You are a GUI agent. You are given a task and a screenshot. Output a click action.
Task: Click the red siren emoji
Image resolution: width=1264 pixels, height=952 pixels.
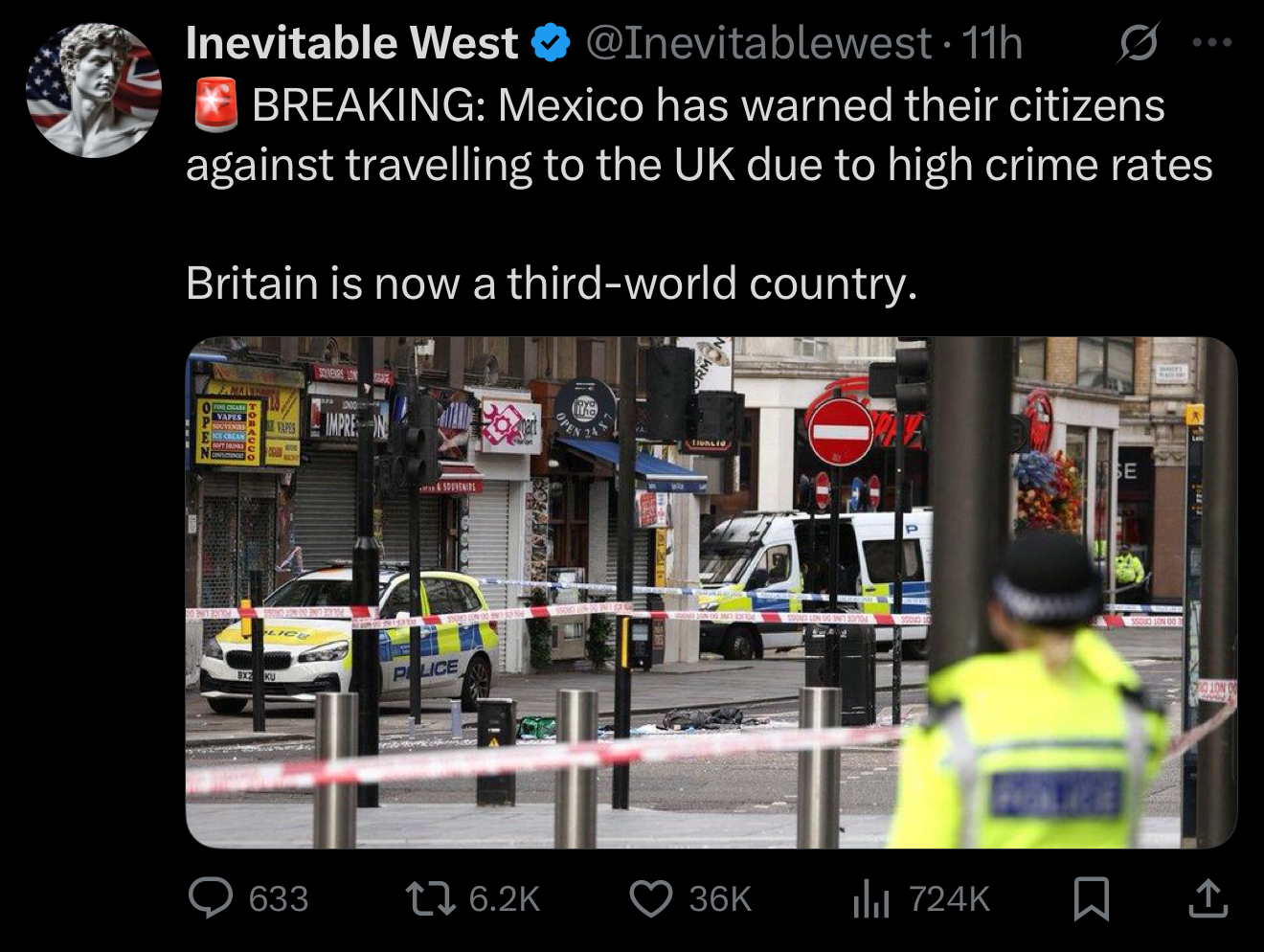(x=215, y=105)
